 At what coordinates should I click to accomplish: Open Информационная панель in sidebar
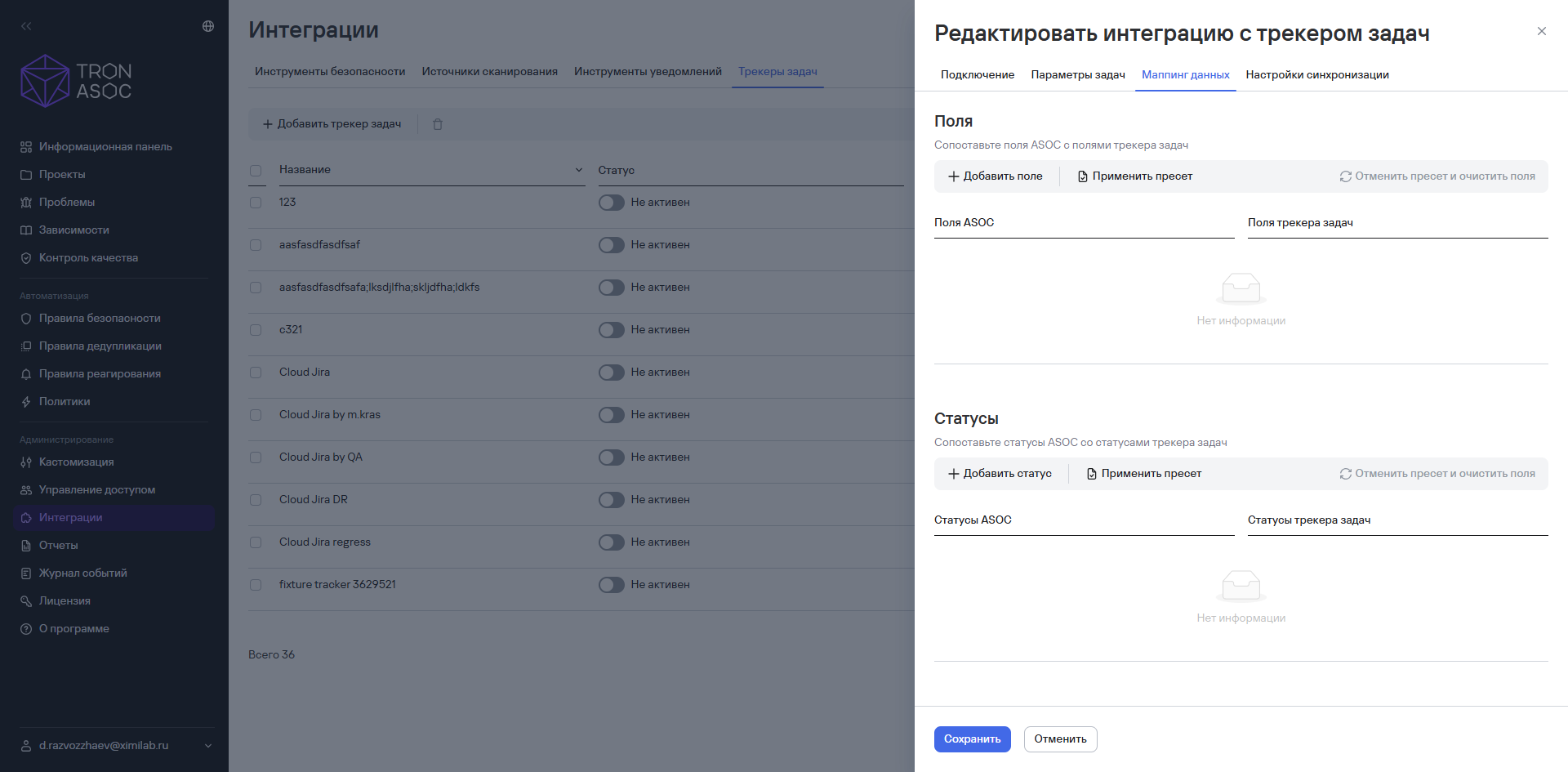tap(105, 147)
